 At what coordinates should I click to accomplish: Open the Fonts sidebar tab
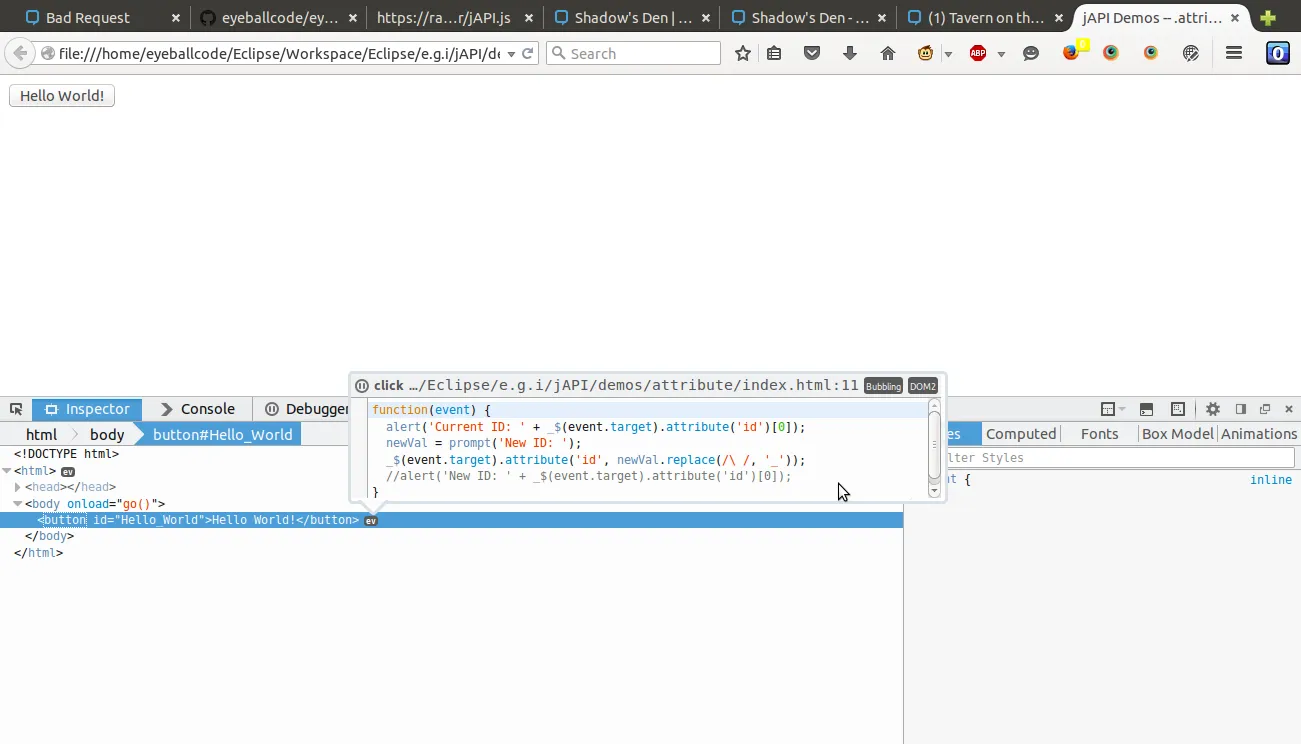(1099, 434)
